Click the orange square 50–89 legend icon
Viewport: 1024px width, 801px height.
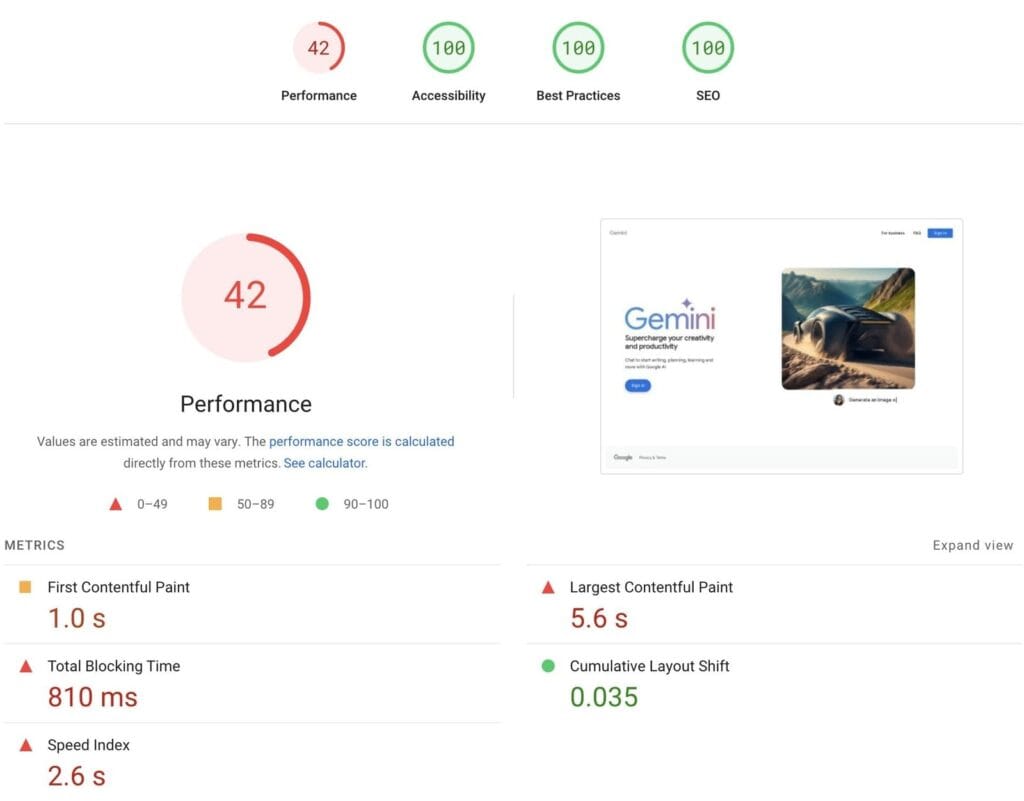point(215,503)
